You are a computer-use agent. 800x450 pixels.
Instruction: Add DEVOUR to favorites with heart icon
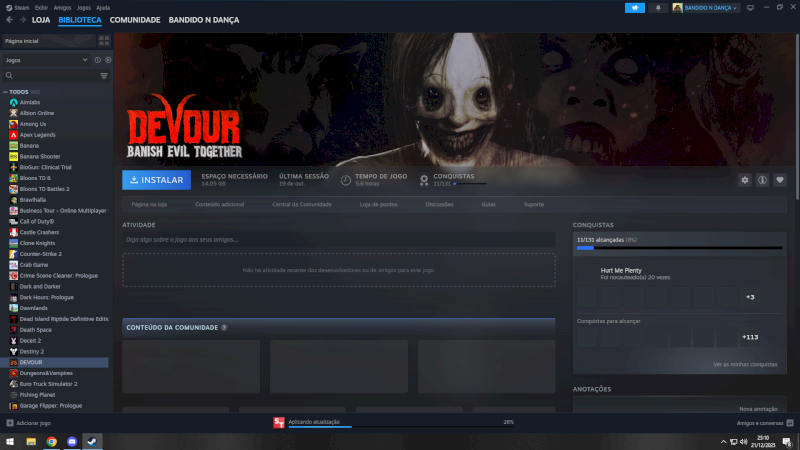coord(780,180)
